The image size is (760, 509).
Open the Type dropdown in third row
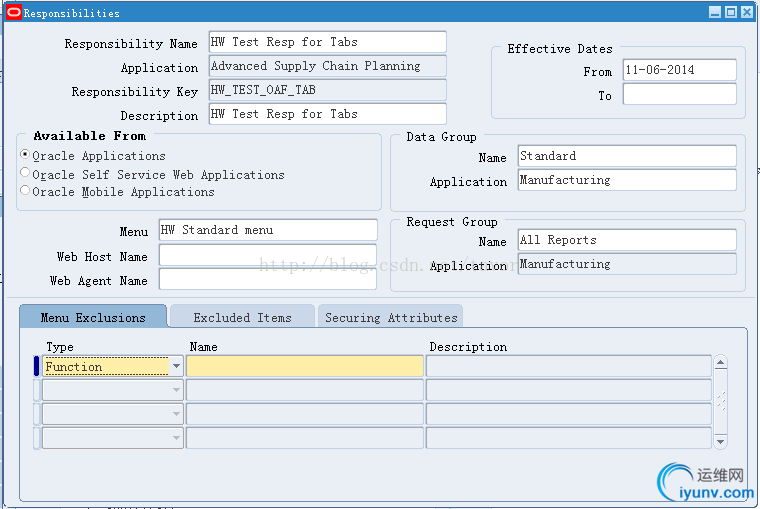coord(176,414)
